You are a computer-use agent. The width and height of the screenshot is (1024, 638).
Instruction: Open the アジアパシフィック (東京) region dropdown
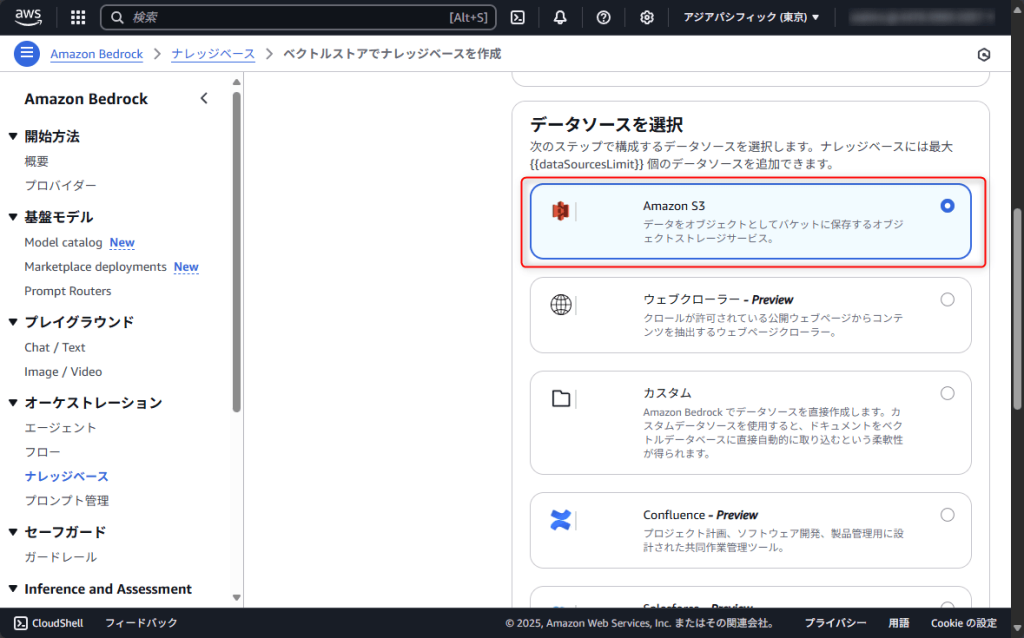[x=751, y=18]
